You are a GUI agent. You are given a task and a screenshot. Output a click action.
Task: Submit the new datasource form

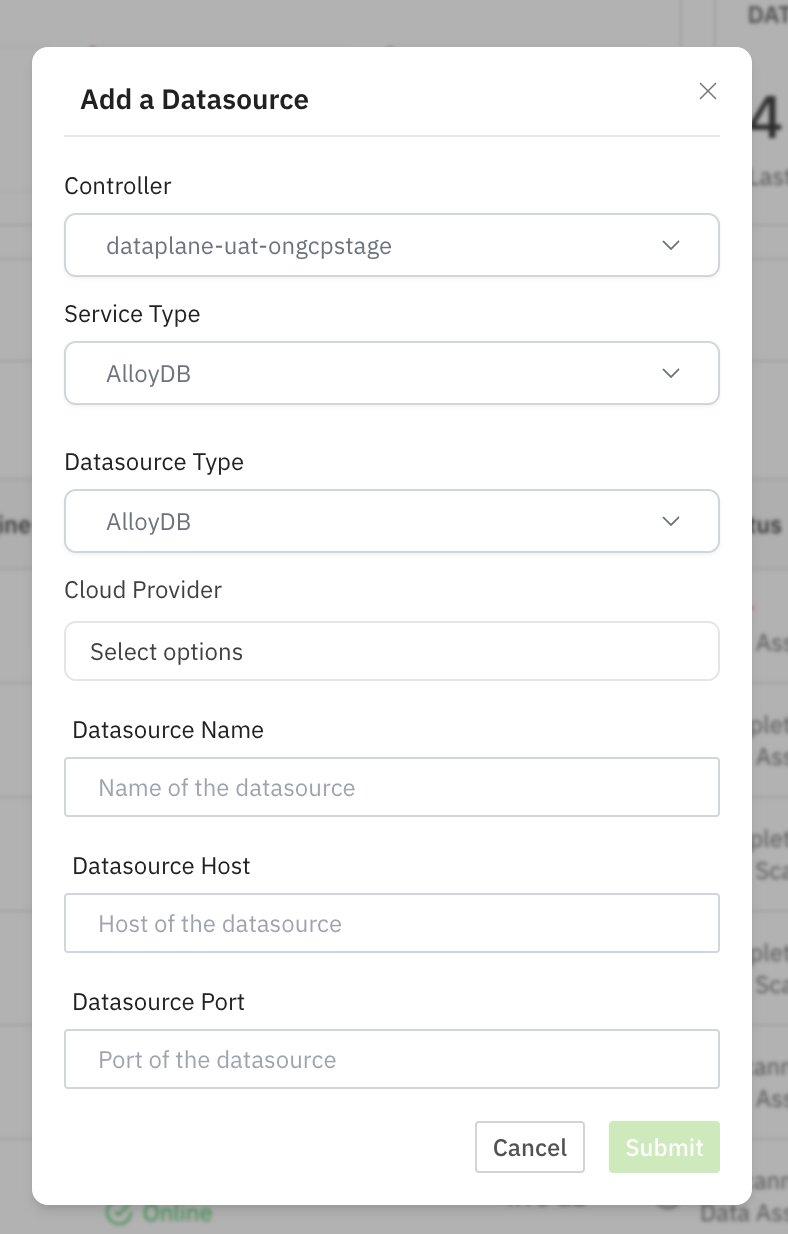pyautogui.click(x=664, y=1147)
